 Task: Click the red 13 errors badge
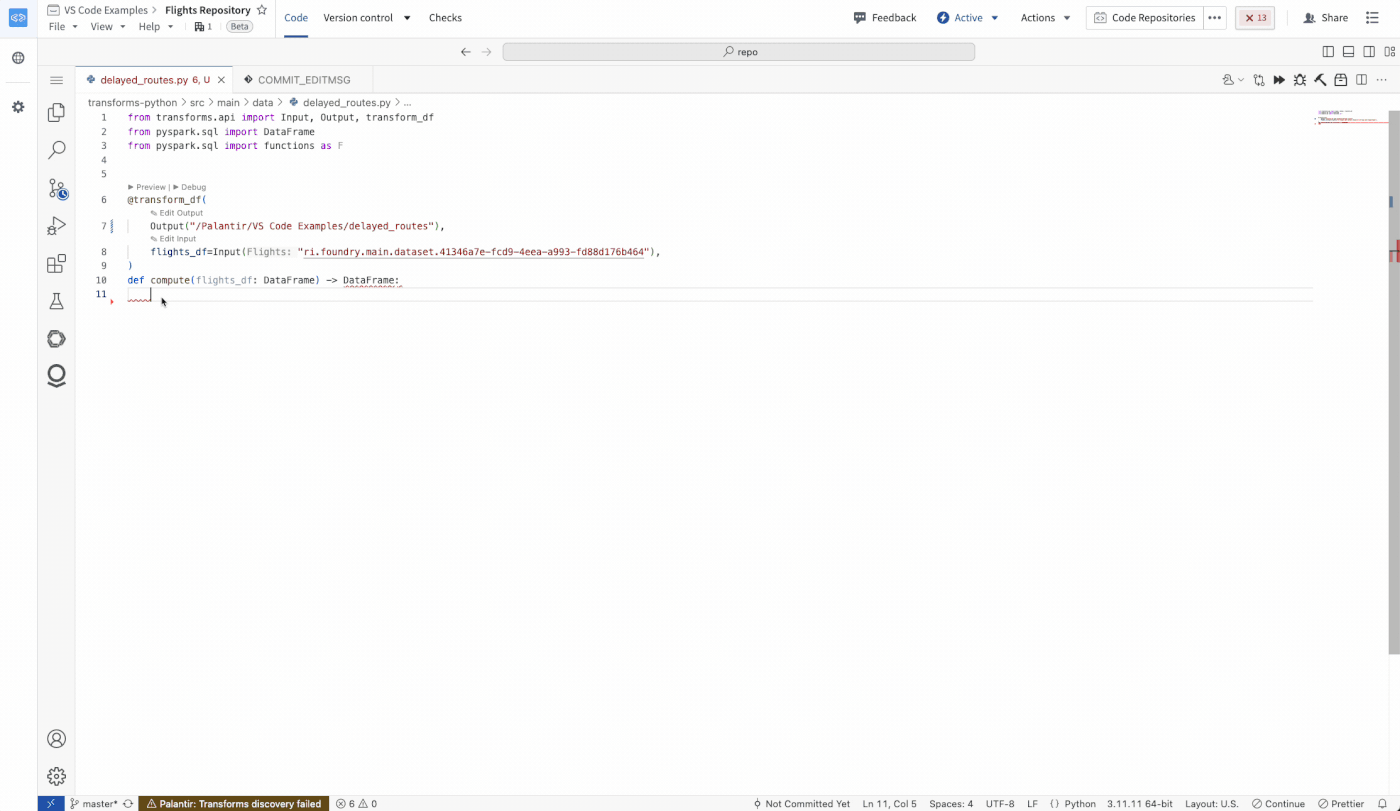(x=1255, y=18)
